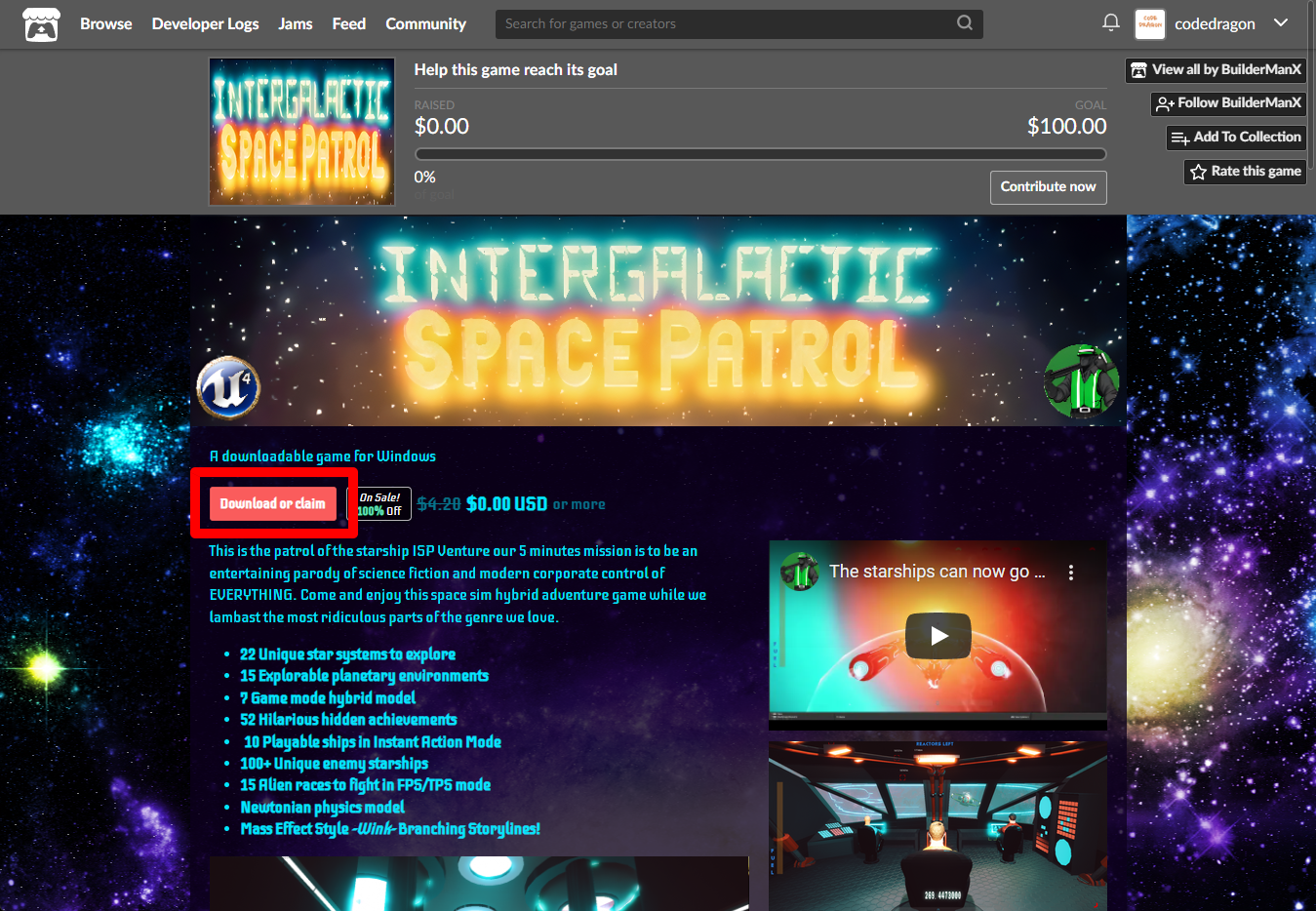This screenshot has width=1316, height=911.
Task: Click the search magnifier icon
Action: pos(964,23)
